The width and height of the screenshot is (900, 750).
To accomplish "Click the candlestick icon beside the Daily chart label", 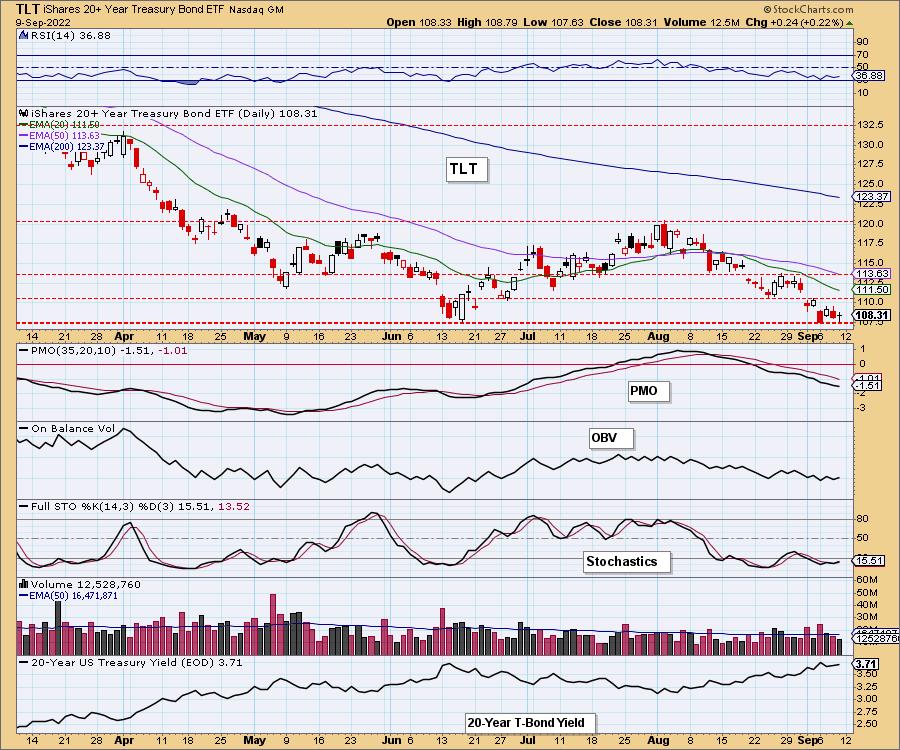I will click(24, 113).
